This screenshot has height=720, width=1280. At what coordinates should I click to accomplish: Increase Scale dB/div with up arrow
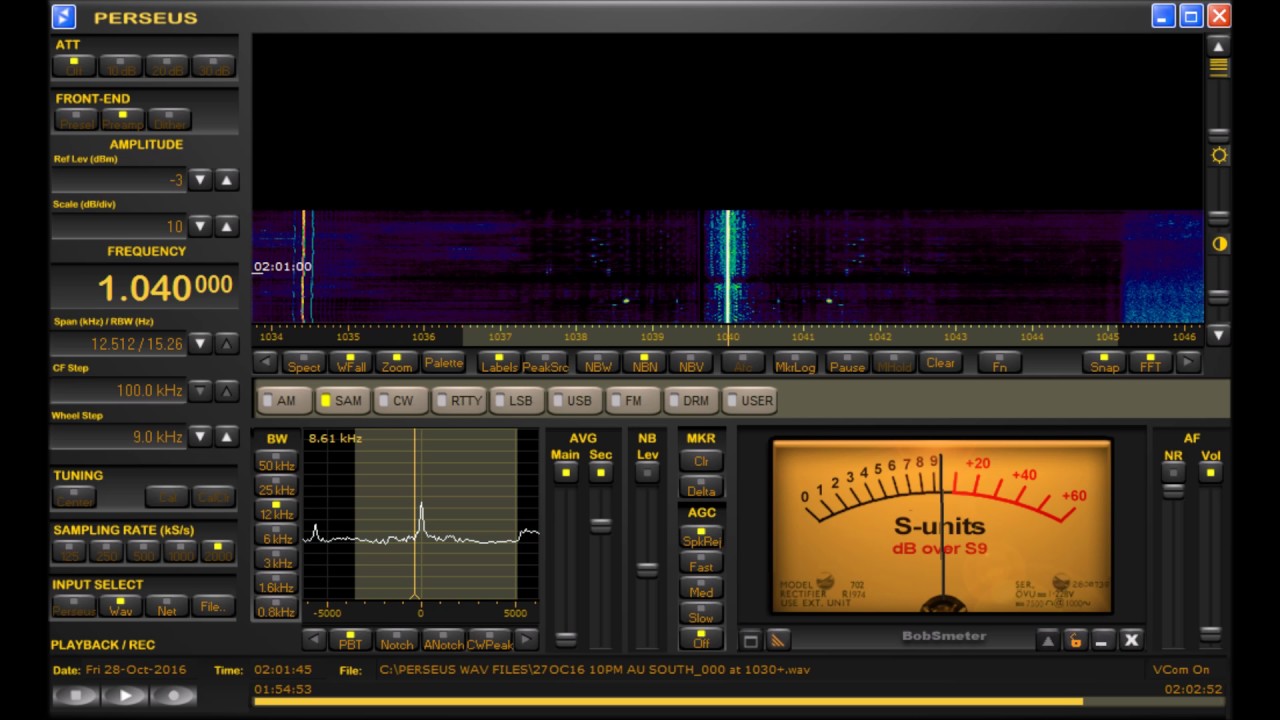(x=227, y=226)
